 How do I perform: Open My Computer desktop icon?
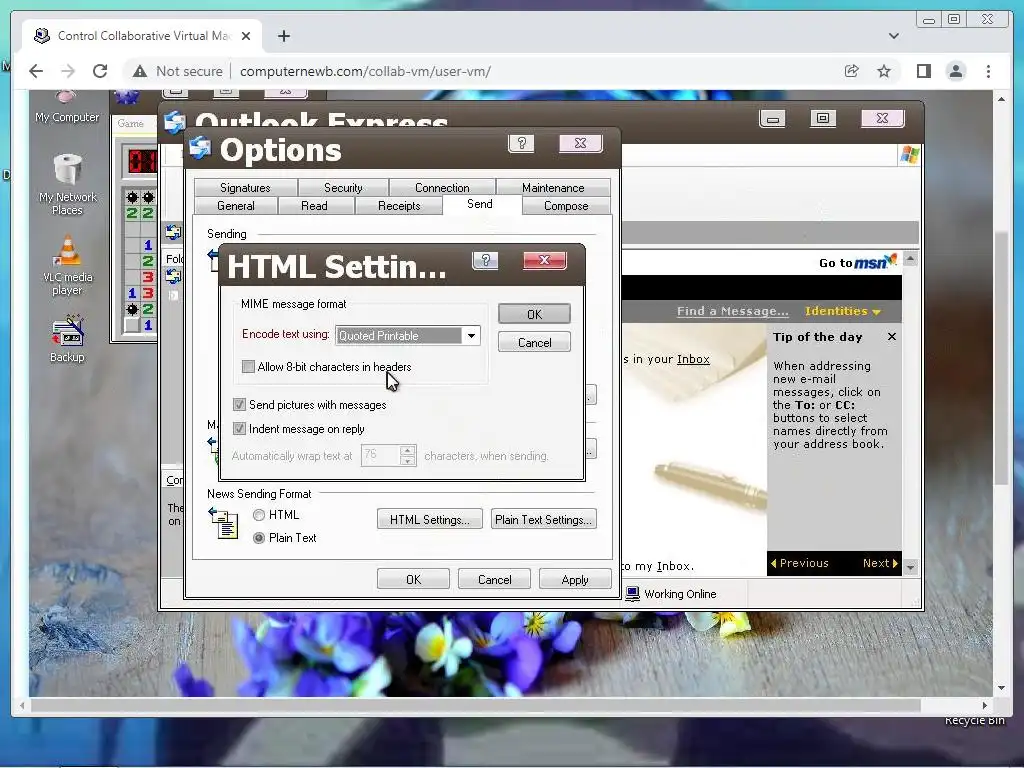67,108
